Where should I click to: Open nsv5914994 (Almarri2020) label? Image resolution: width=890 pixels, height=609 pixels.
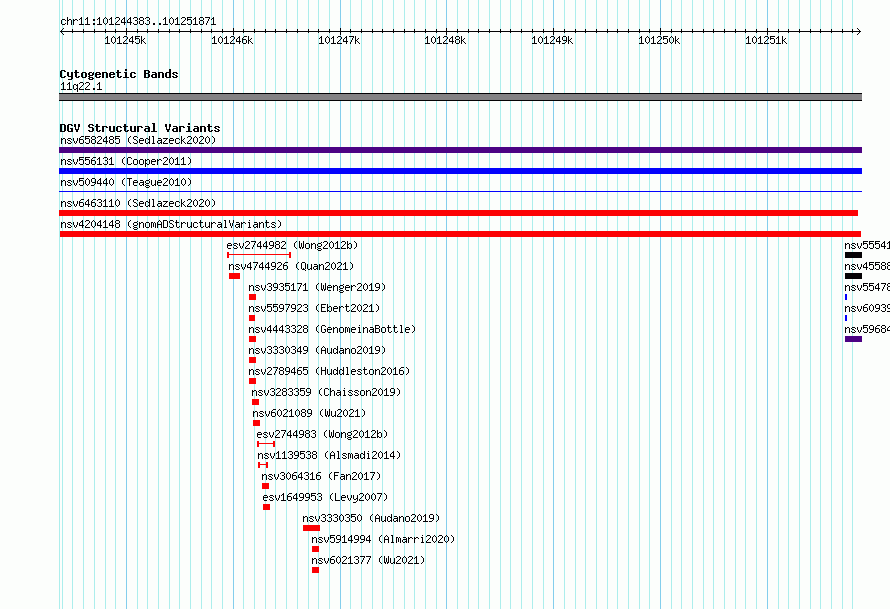click(383, 539)
